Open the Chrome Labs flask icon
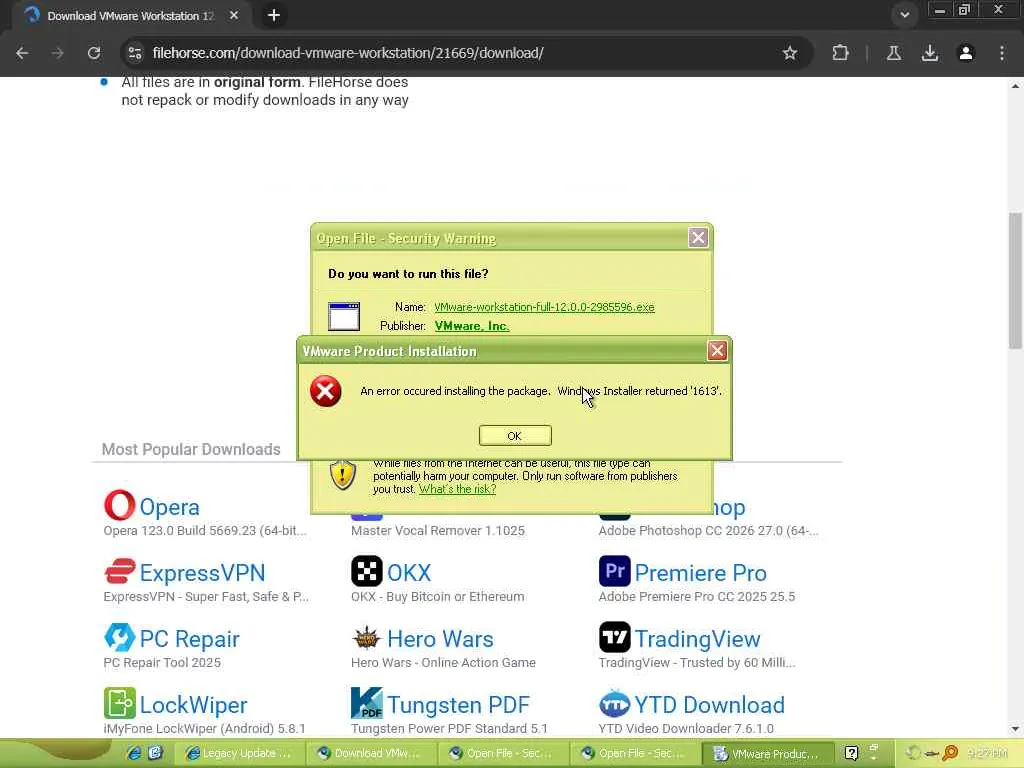The image size is (1024, 768). point(893,53)
